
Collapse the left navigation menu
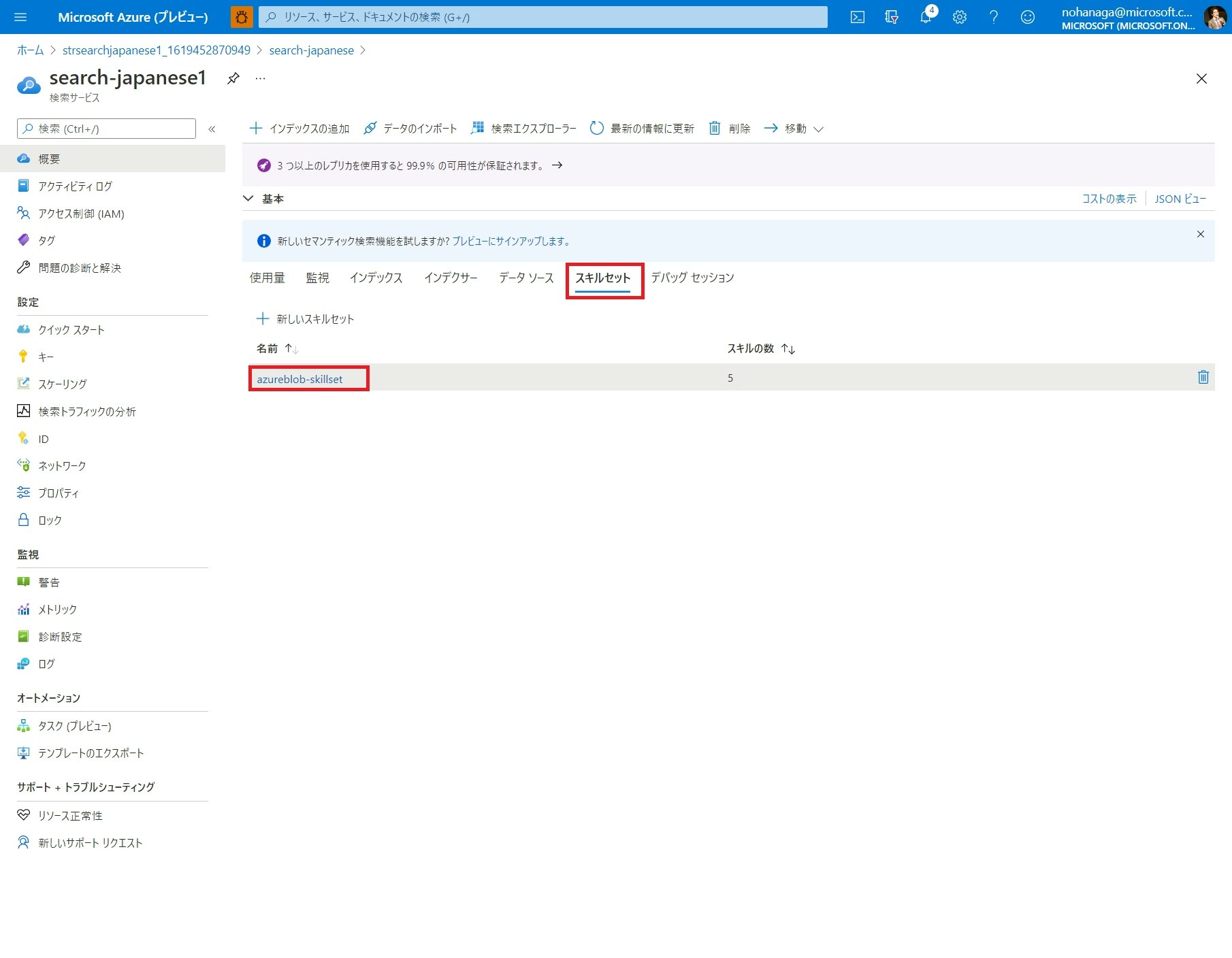click(212, 129)
